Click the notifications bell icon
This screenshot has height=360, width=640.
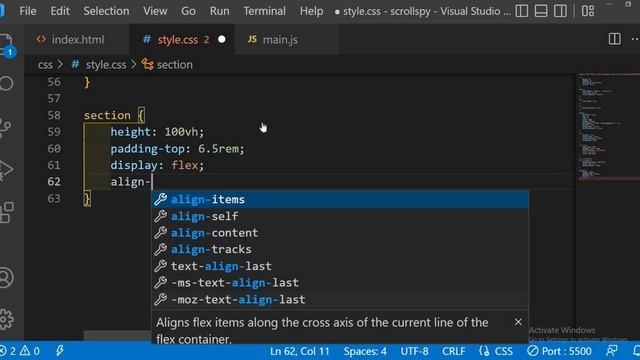pyautogui.click(x=636, y=351)
